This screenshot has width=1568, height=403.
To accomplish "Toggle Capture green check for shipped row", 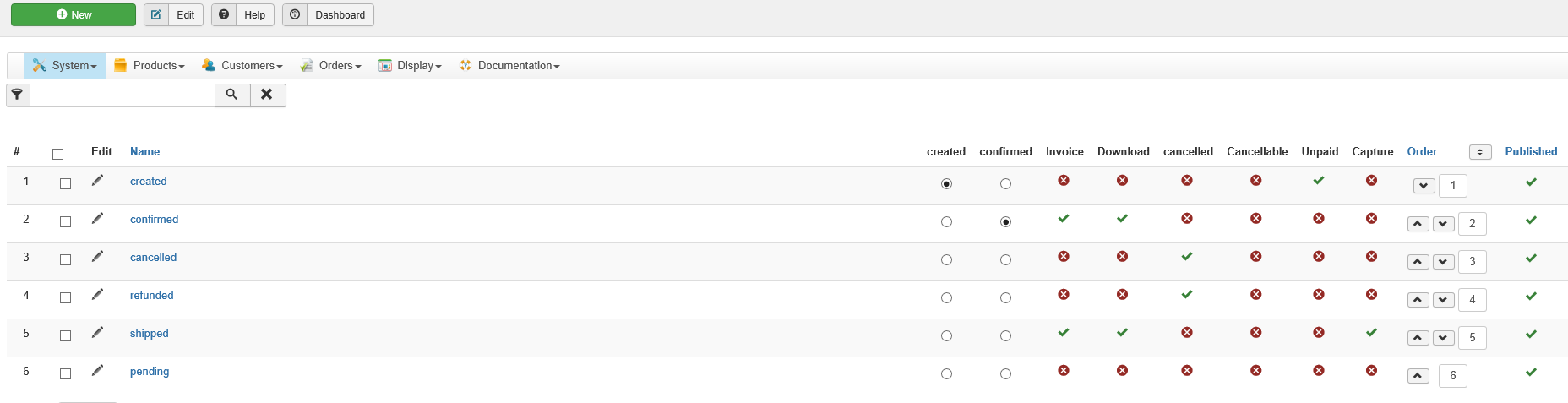I will [1371, 332].
